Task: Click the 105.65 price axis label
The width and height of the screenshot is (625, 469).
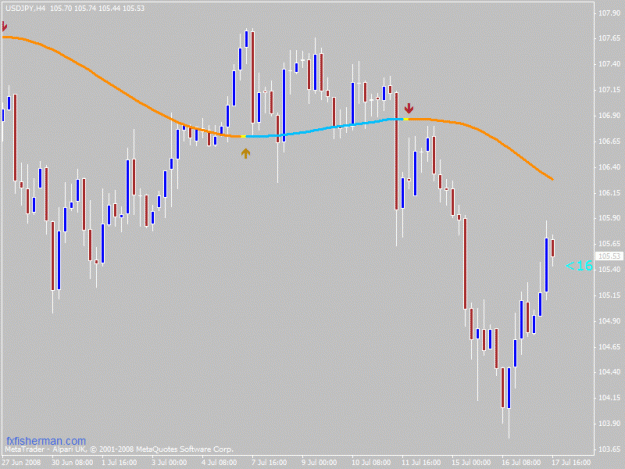Action: tap(609, 244)
